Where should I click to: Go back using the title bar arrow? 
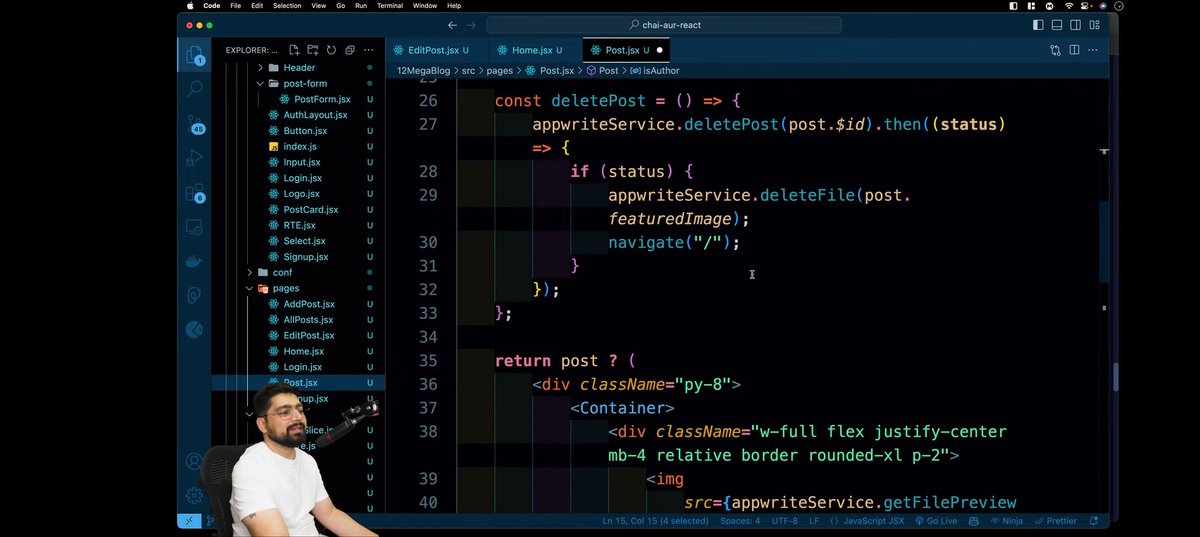(x=453, y=25)
